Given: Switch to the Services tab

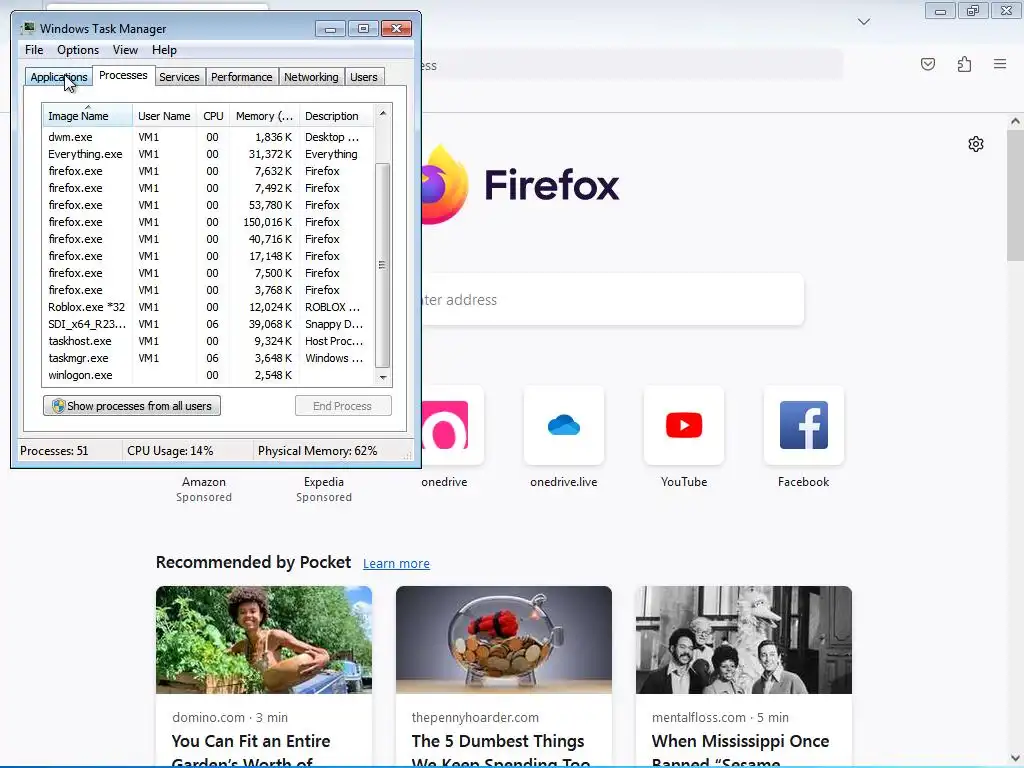Looking at the screenshot, I should pyautogui.click(x=179, y=77).
